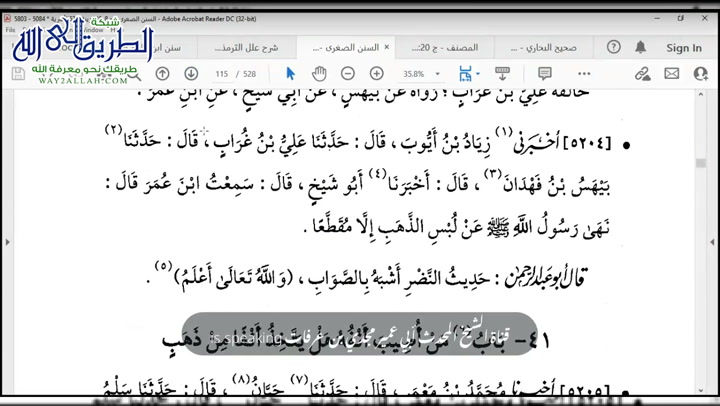Switch to the السنن الصغرى tab
This screenshot has width=720, height=406.
[345, 48]
